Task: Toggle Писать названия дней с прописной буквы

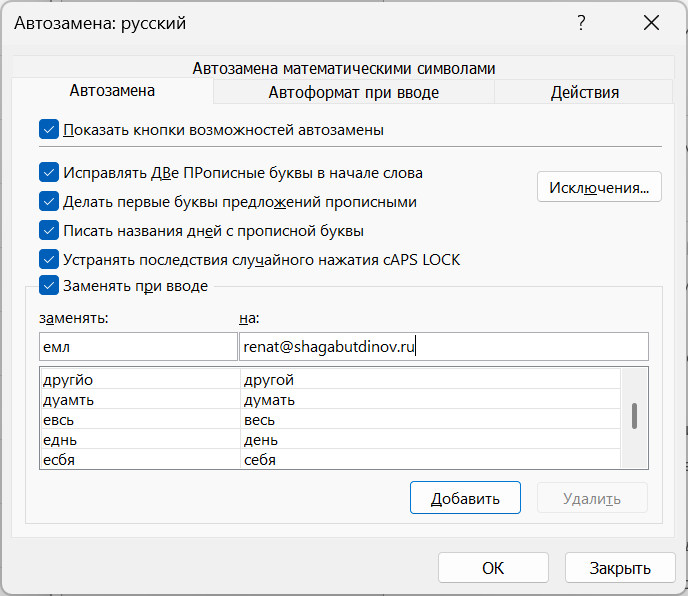Action: click(49, 230)
